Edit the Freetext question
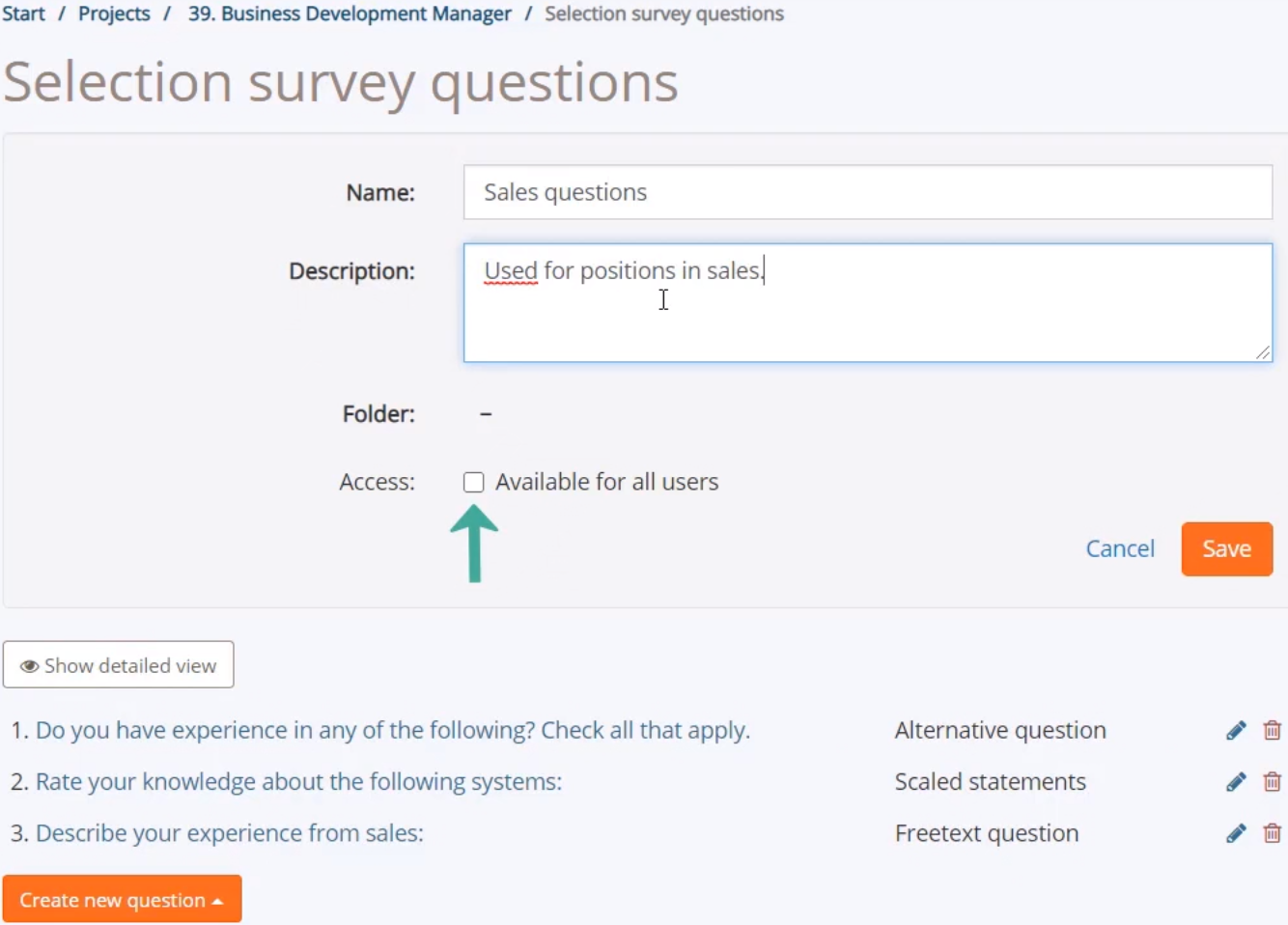The width and height of the screenshot is (1288, 925). (x=1236, y=833)
